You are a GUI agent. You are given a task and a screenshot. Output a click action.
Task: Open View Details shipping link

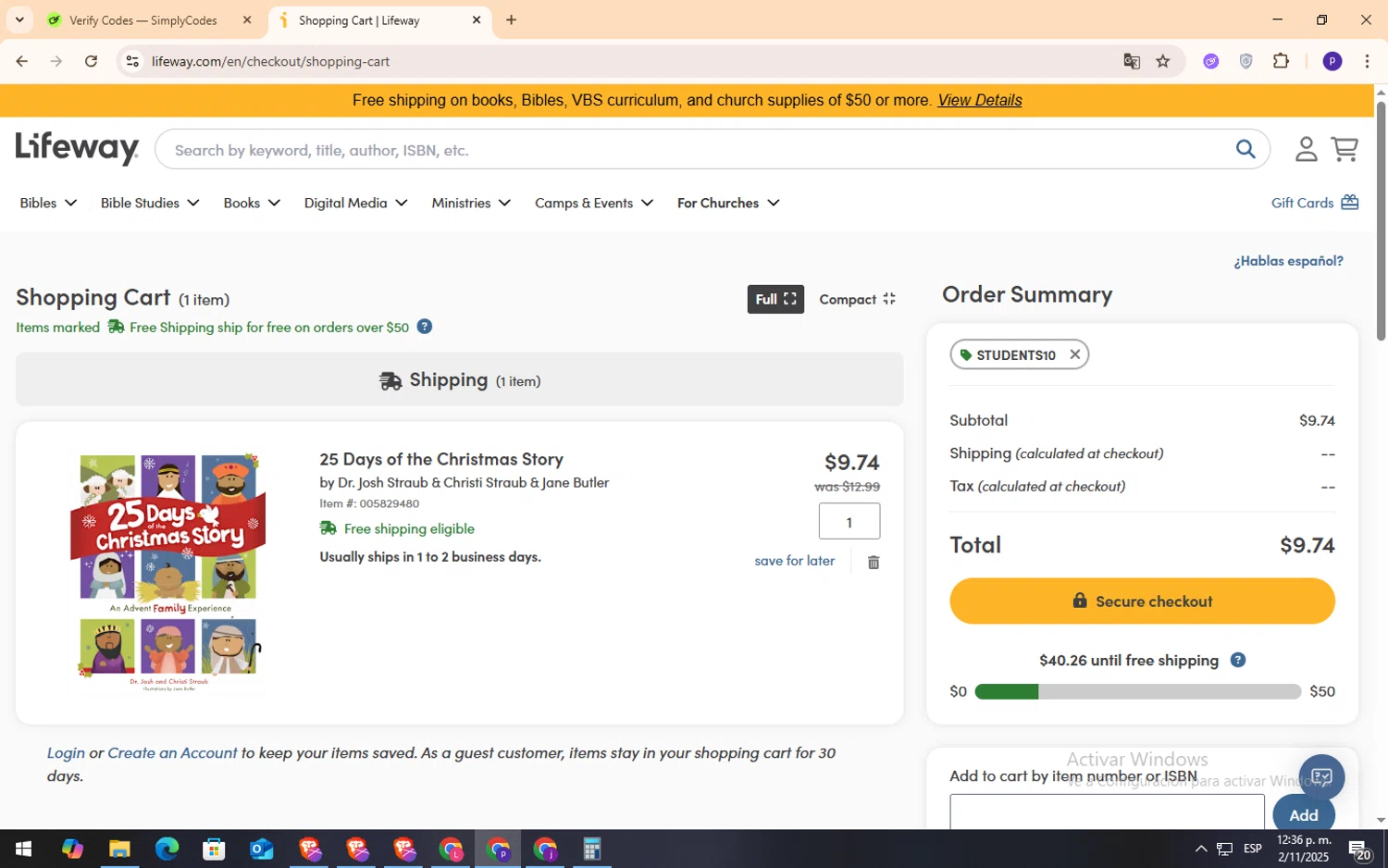[x=979, y=100]
